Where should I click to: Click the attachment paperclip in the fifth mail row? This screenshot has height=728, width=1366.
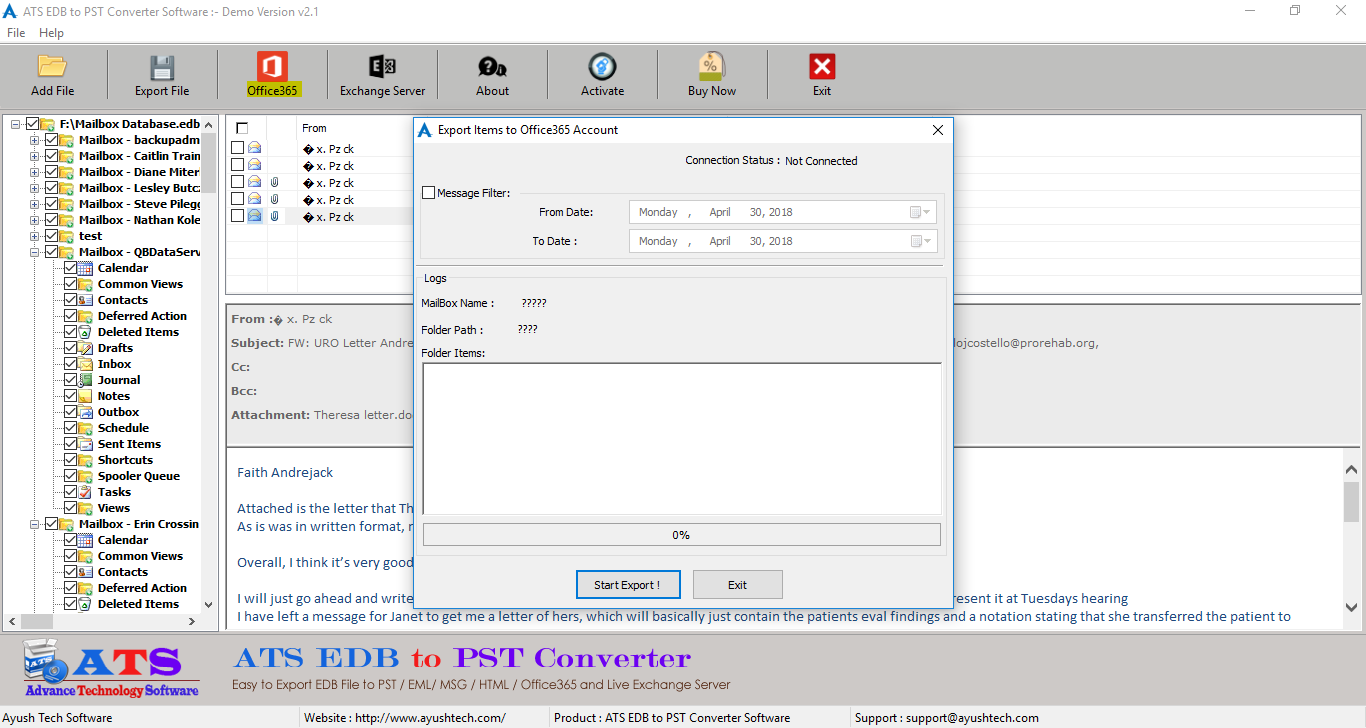click(x=275, y=216)
